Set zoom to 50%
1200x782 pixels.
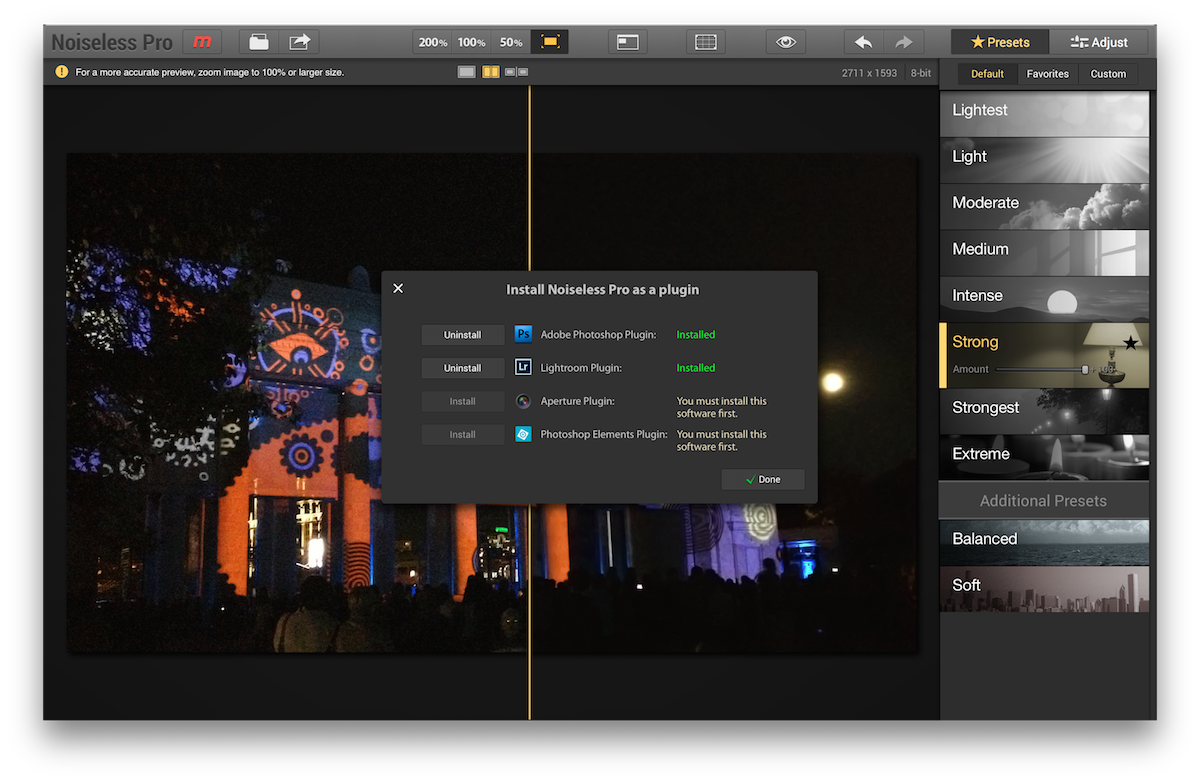pos(511,42)
